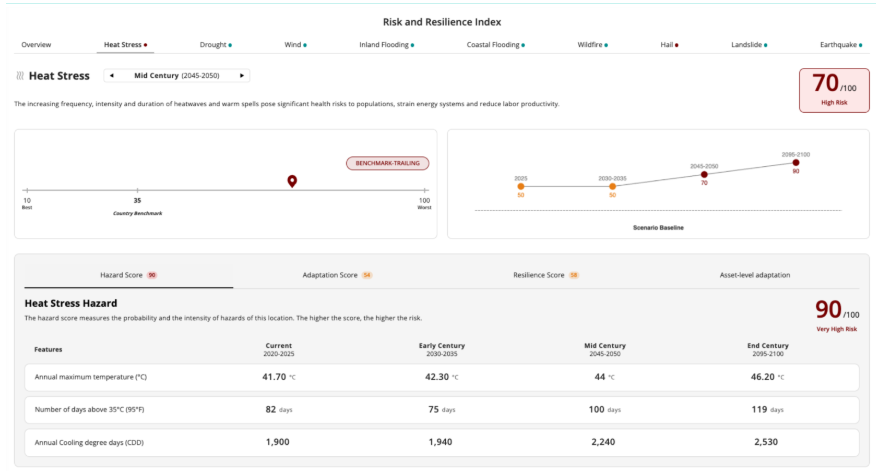The image size is (876, 471).
Task: Open the Coastal Flooding tab
Action: [x=496, y=45]
